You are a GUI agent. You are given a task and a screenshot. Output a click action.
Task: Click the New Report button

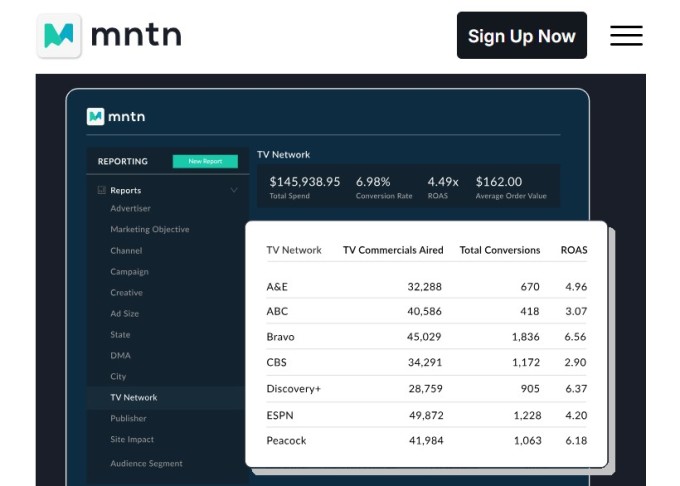pos(205,161)
